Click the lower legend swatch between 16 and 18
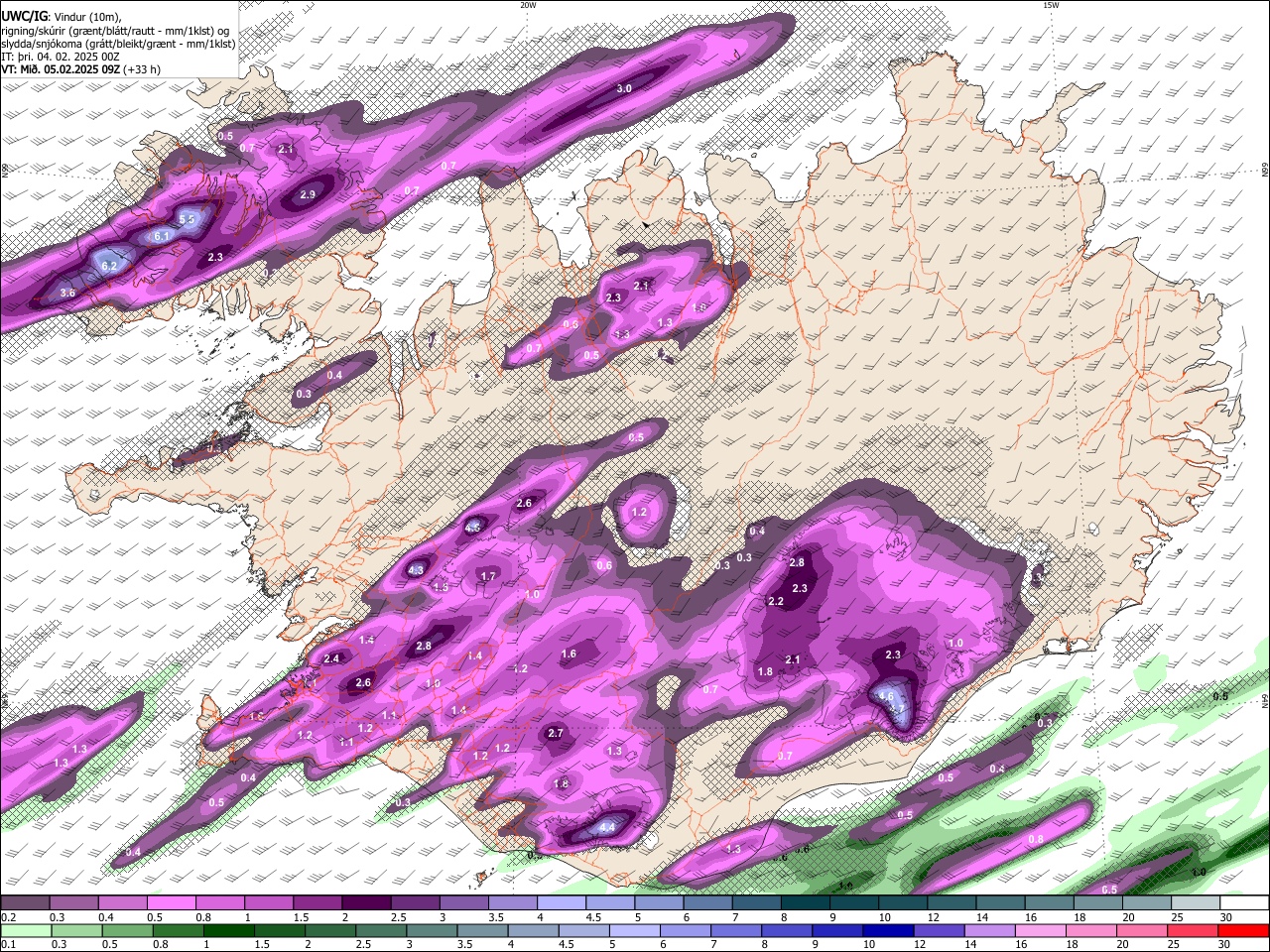 1040,930
